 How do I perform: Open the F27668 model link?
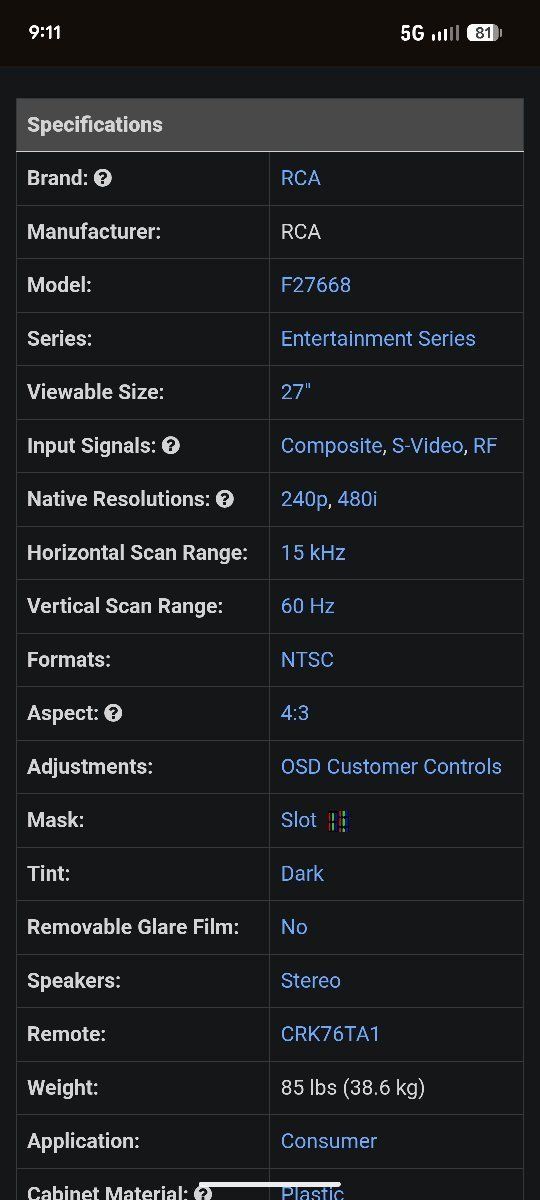click(316, 285)
